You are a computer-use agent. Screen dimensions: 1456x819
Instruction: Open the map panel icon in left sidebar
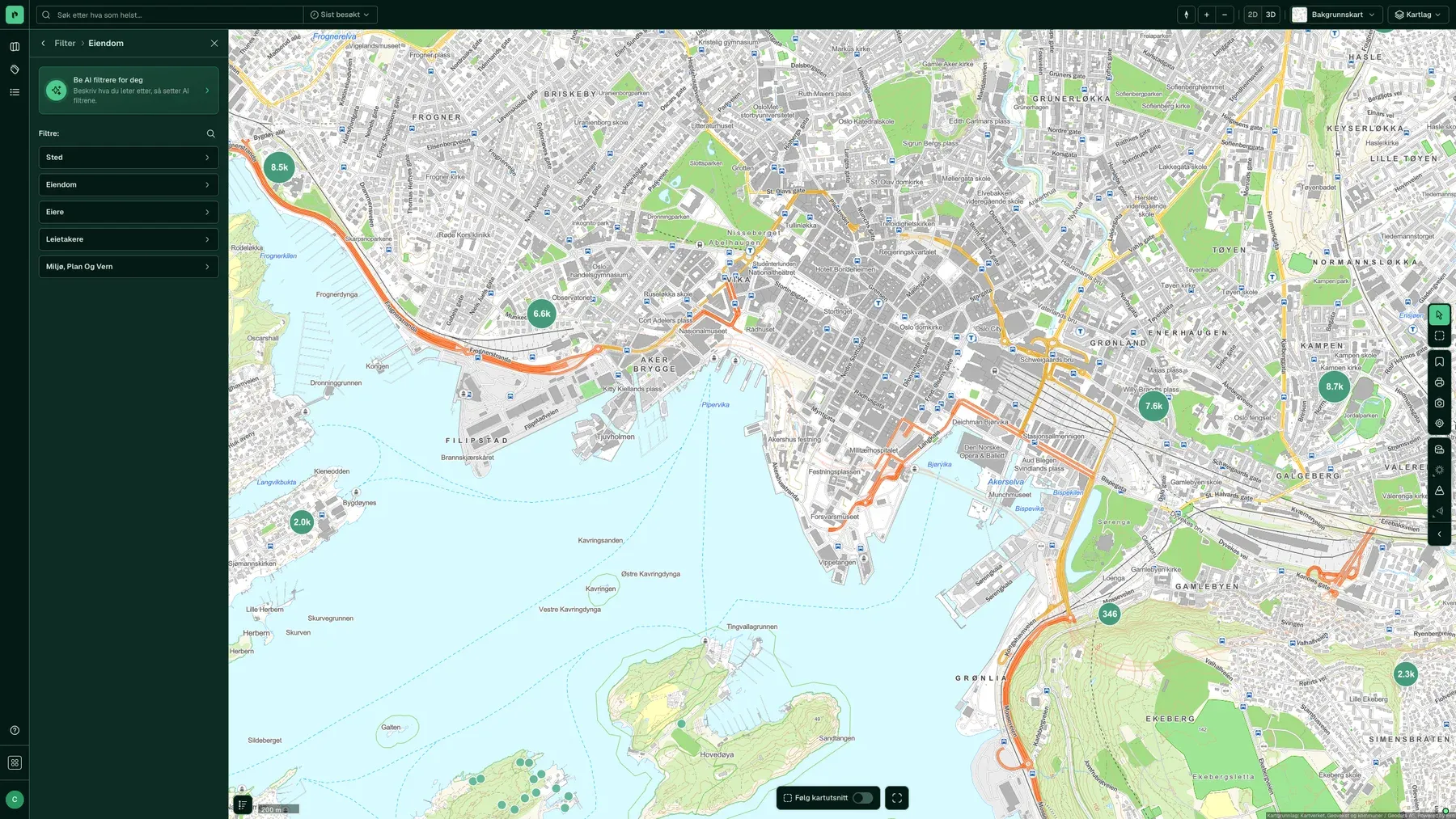(15, 47)
